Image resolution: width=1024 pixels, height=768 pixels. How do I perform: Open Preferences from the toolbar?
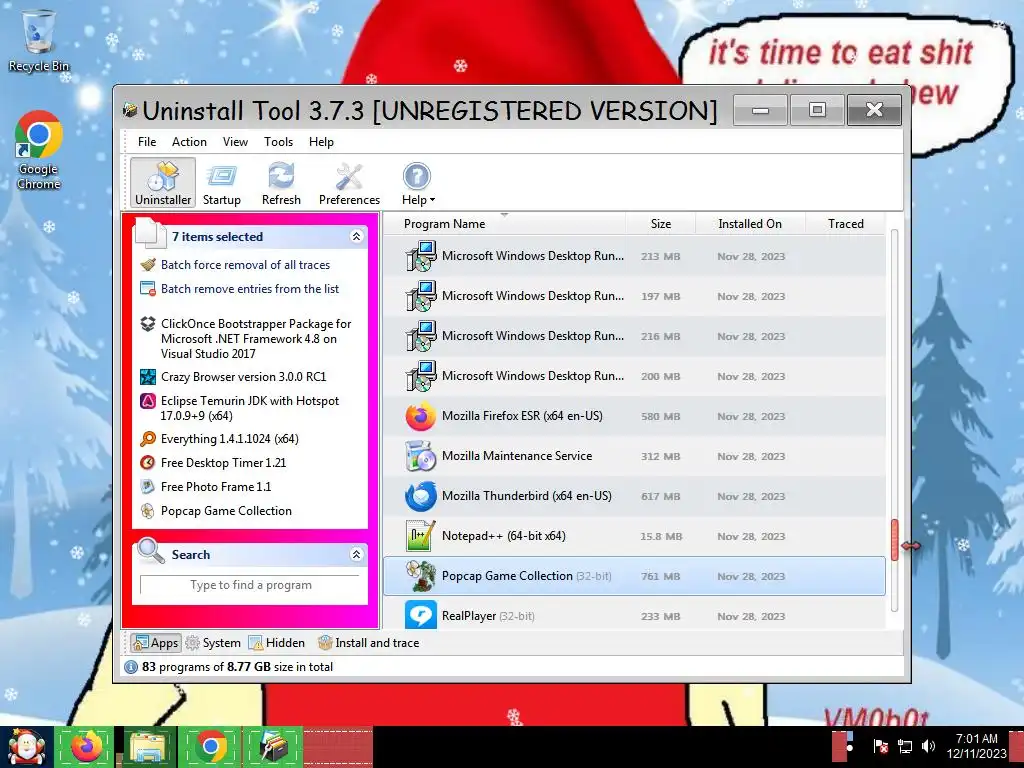[349, 182]
